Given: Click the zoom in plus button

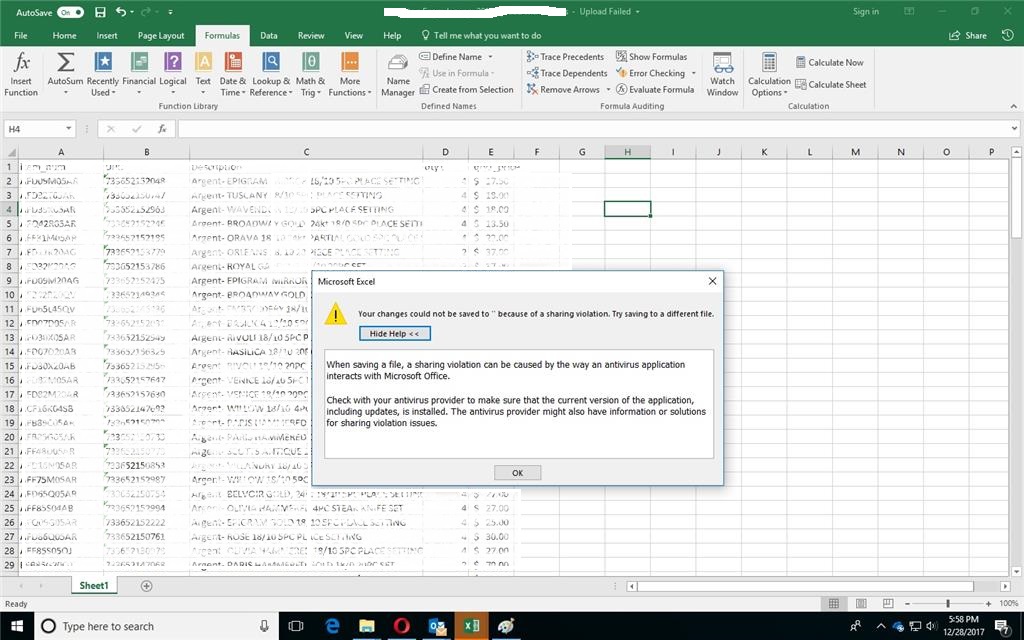Looking at the screenshot, I should 989,603.
